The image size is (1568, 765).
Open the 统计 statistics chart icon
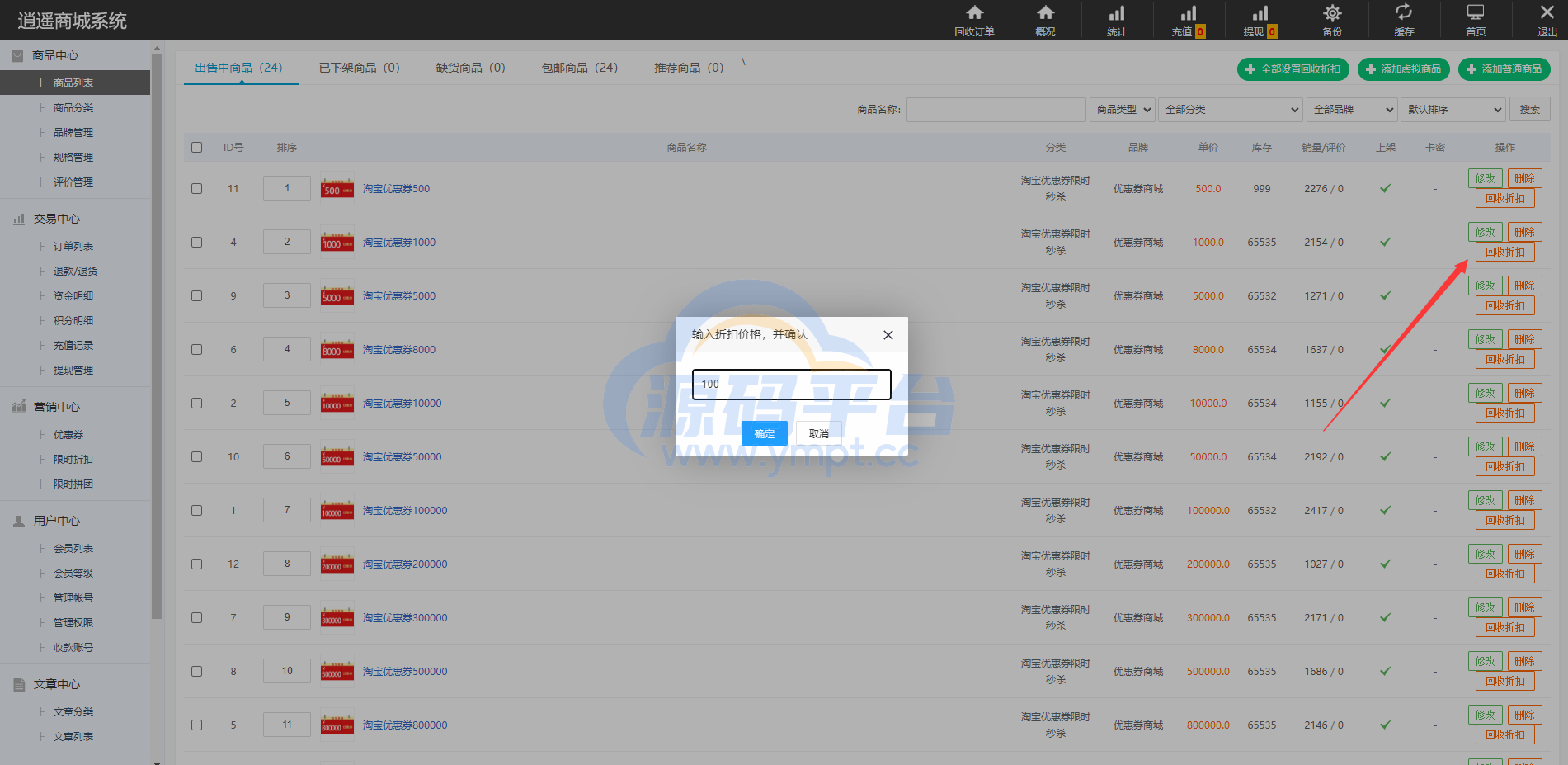tap(1116, 12)
